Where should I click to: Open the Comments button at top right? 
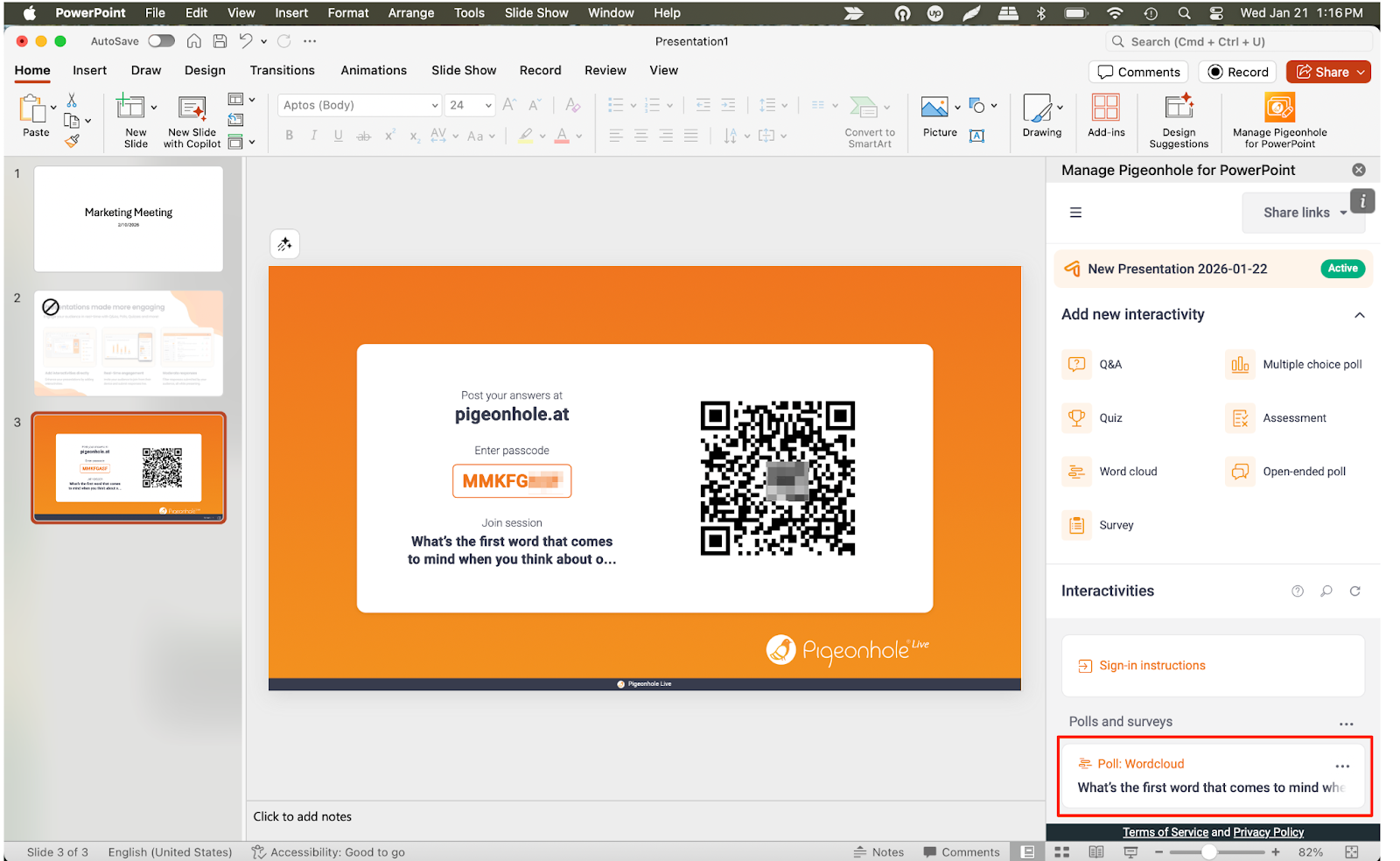(1138, 72)
